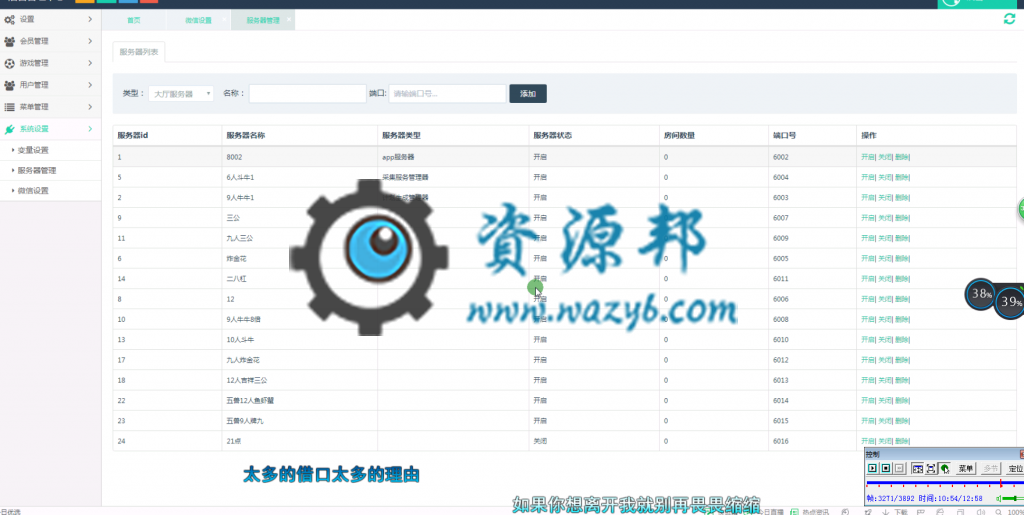Open 服务器管理 in the sidebar submenu
Screen dimensions: 1024x515
point(37,170)
